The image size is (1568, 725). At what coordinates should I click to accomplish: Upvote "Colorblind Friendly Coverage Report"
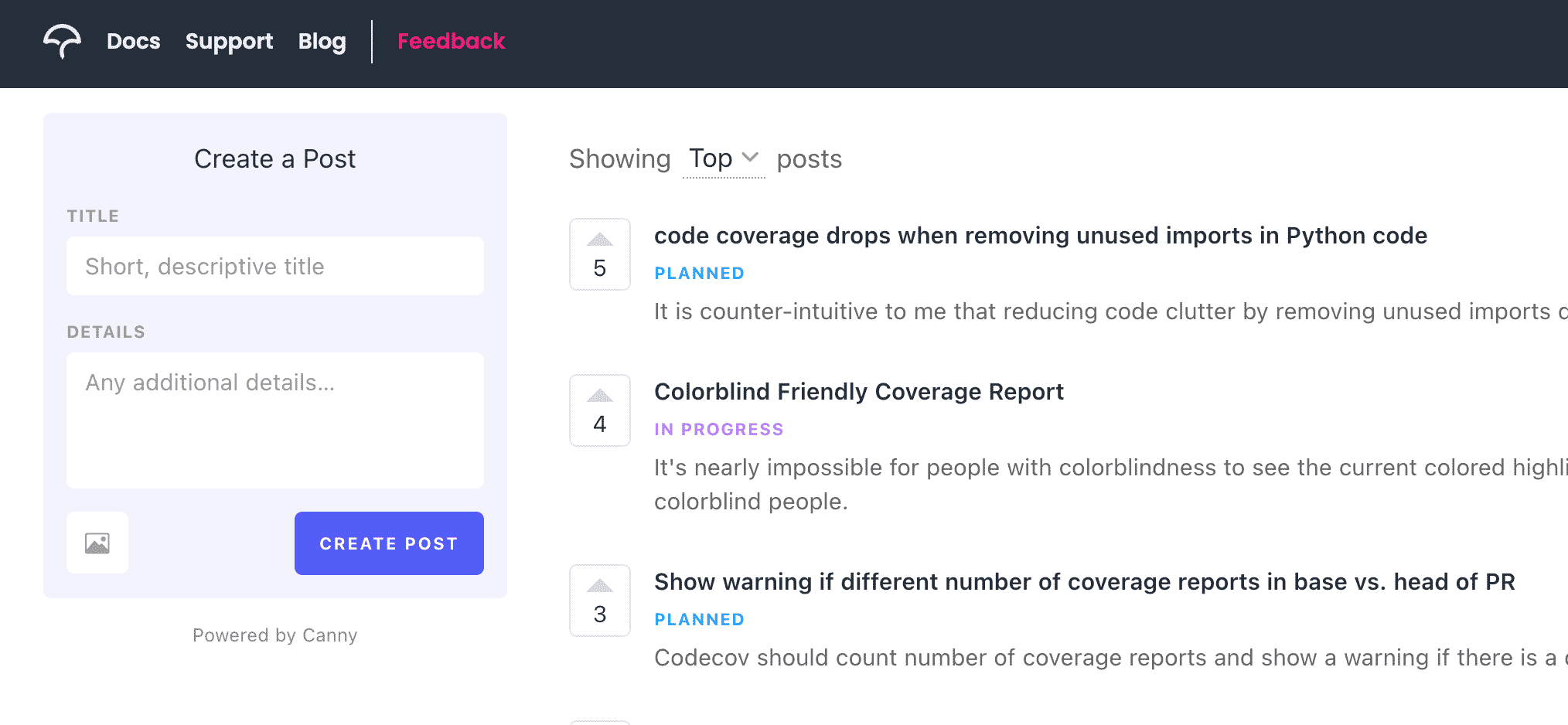pos(599,410)
